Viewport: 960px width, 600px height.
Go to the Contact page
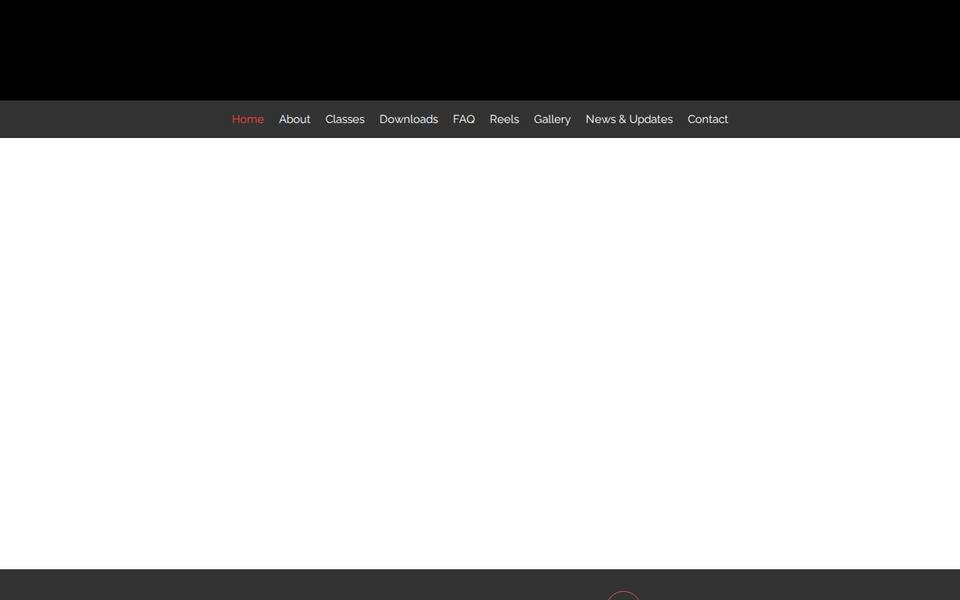click(x=707, y=119)
